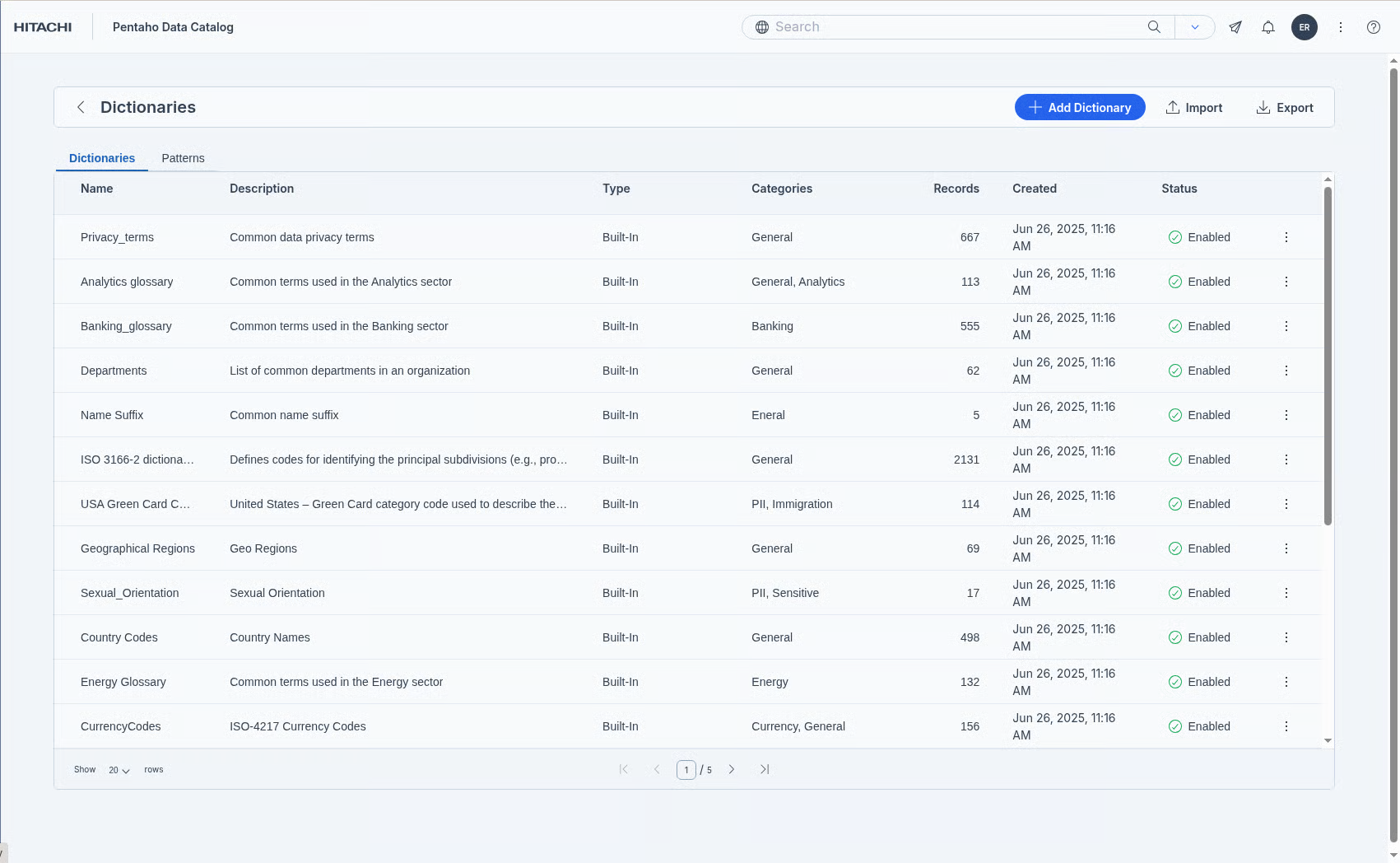The width and height of the screenshot is (1400, 863).
Task: Open row actions for Banking_glossary
Action: [x=1286, y=326]
